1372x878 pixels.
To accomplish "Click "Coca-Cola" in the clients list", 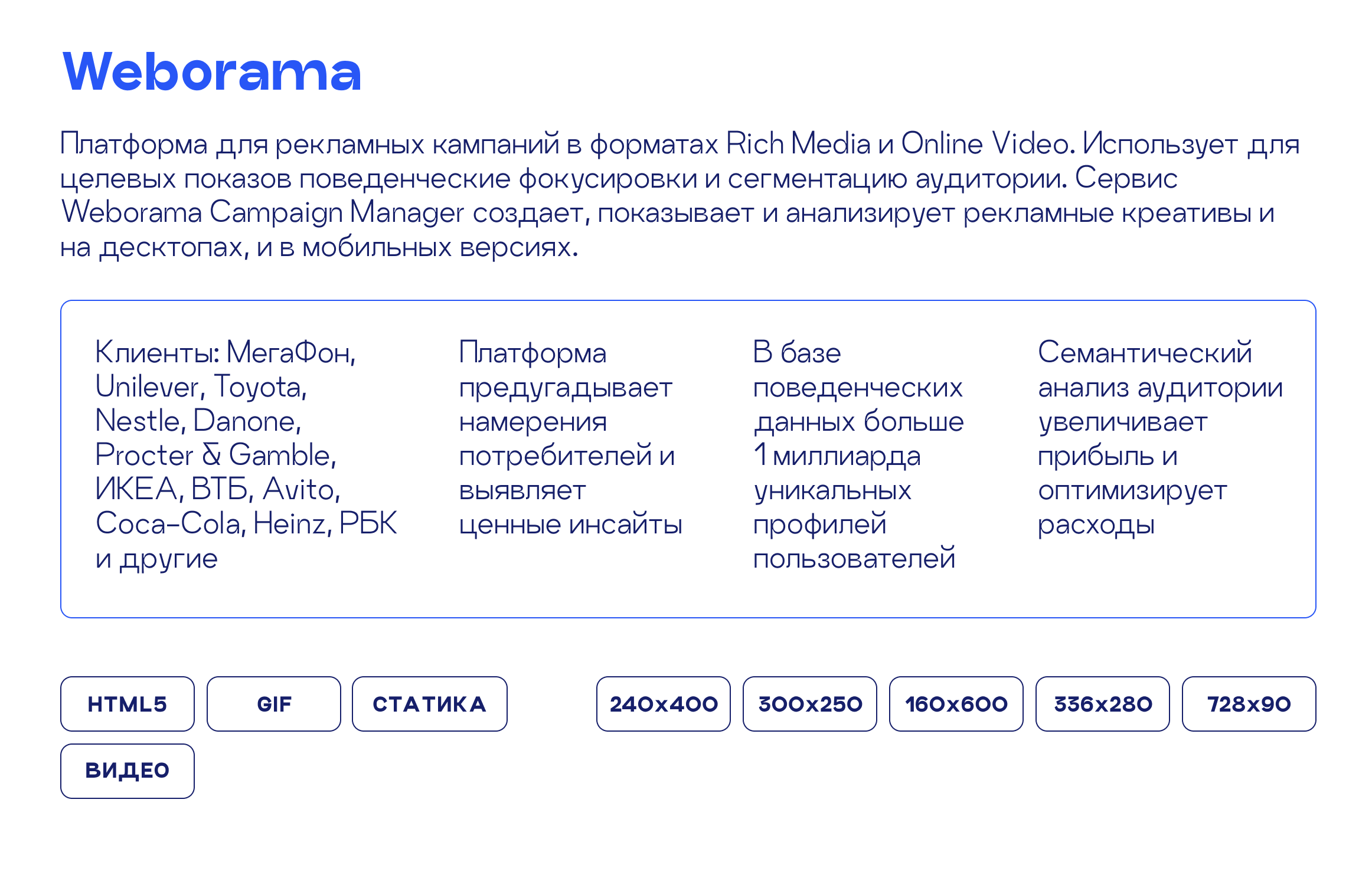I will click(170, 523).
